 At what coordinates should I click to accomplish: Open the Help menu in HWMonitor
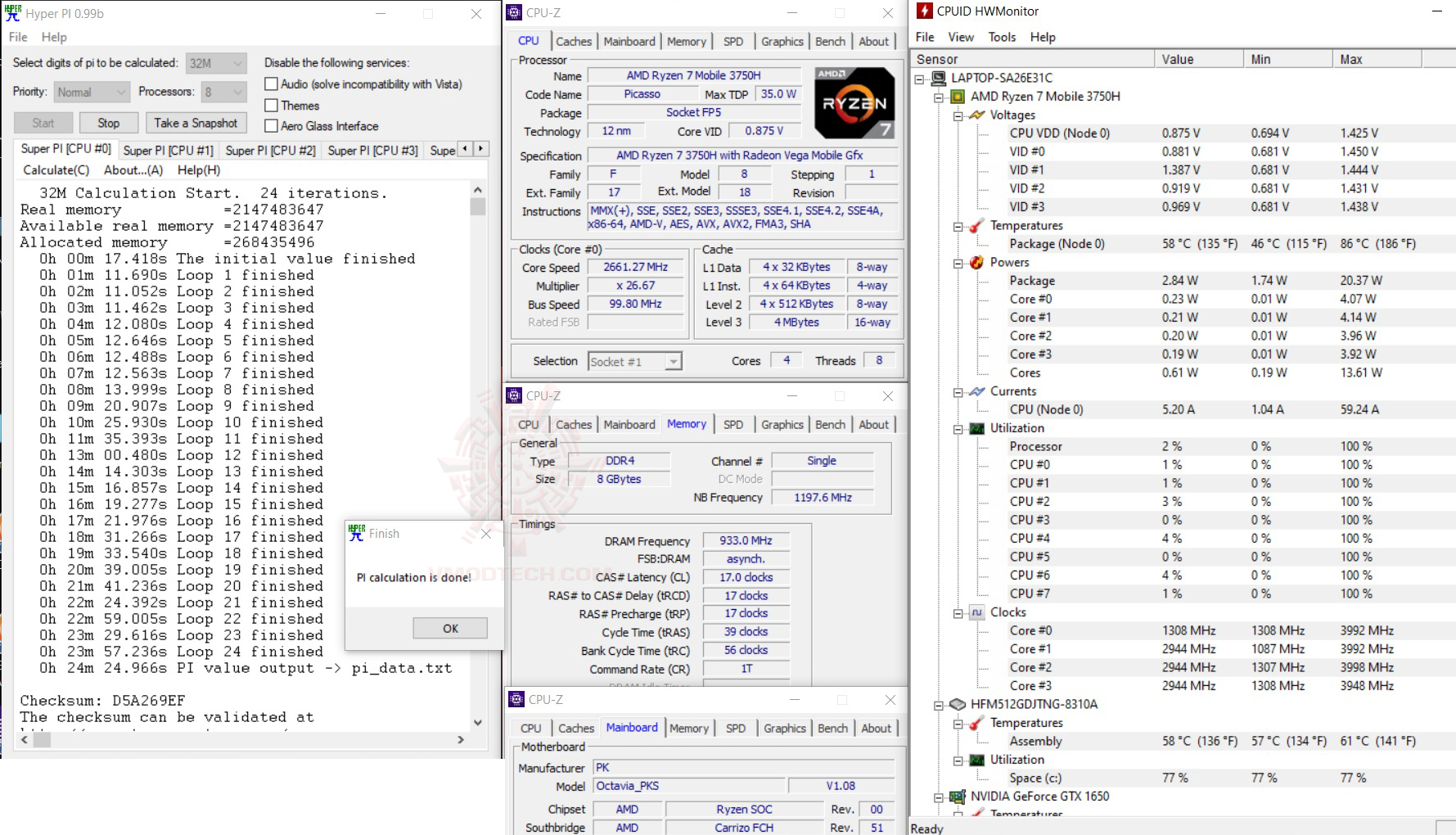1043,37
